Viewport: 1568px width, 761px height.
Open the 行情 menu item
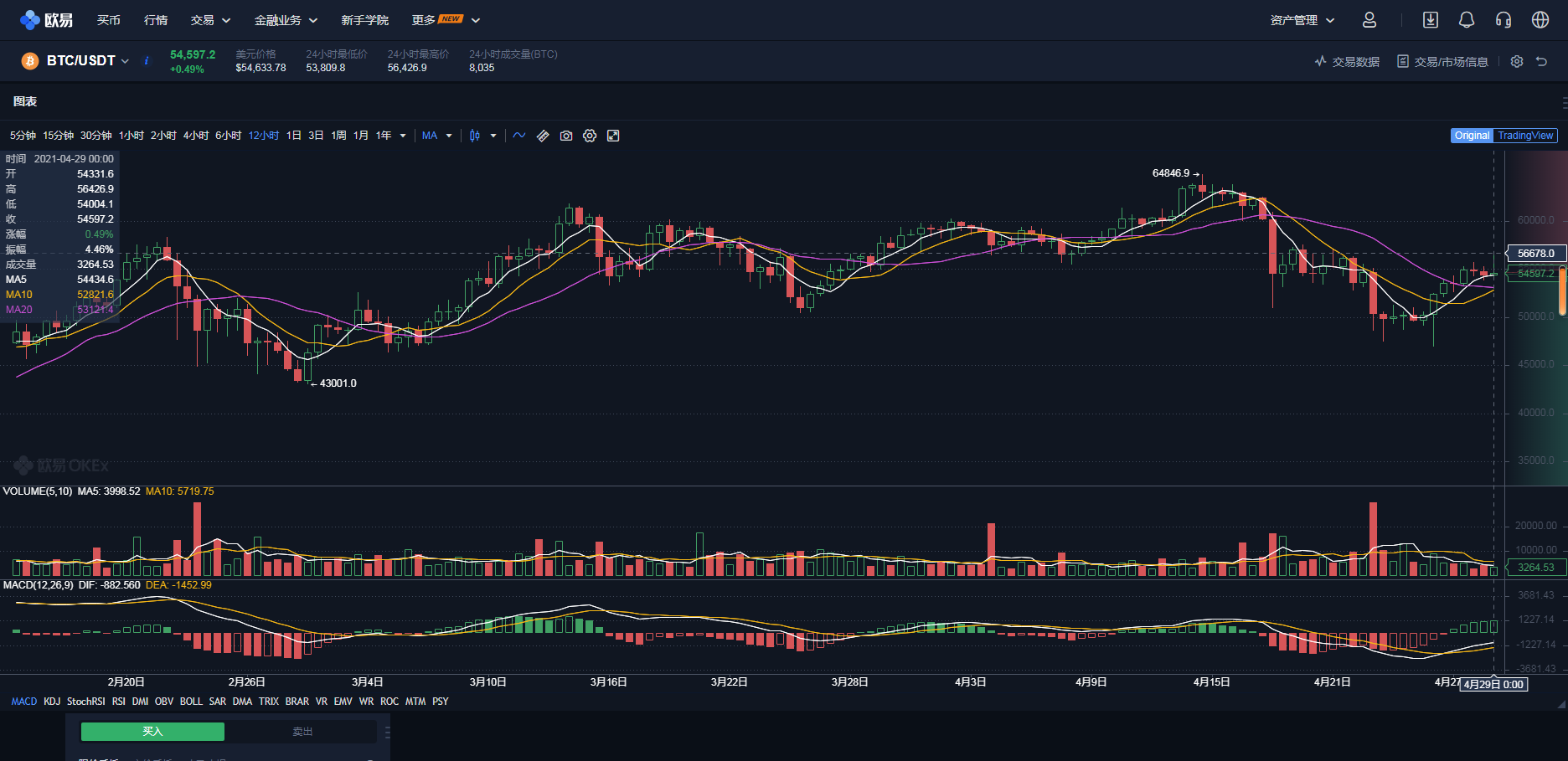point(155,19)
